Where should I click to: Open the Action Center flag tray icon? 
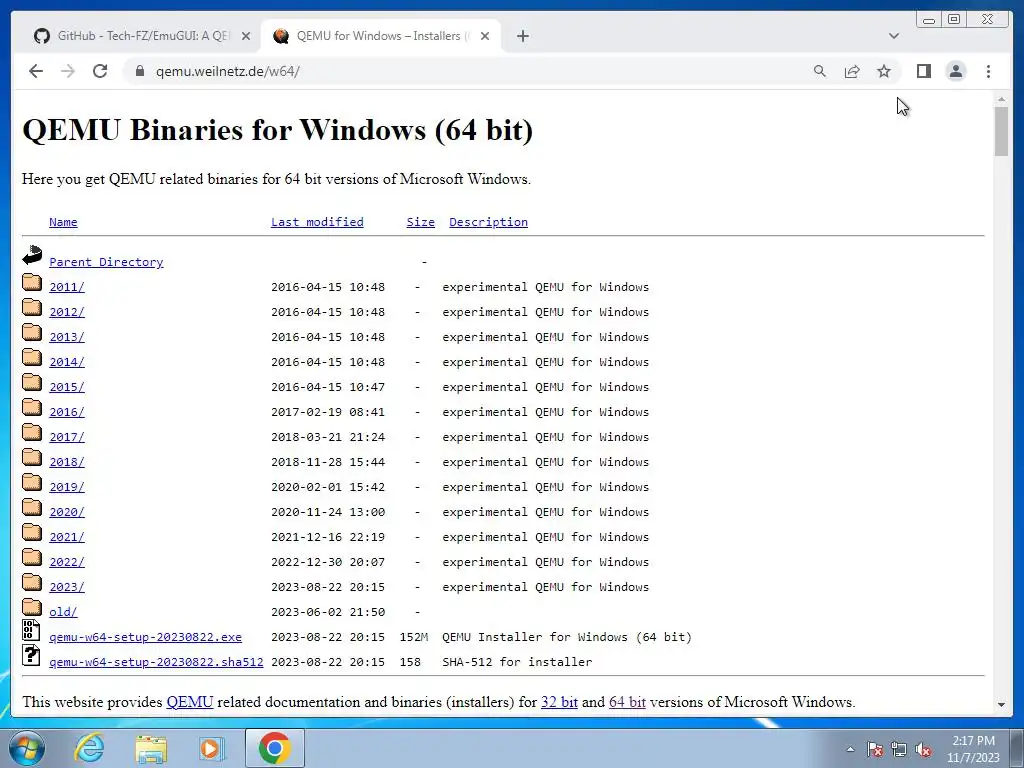pos(875,749)
